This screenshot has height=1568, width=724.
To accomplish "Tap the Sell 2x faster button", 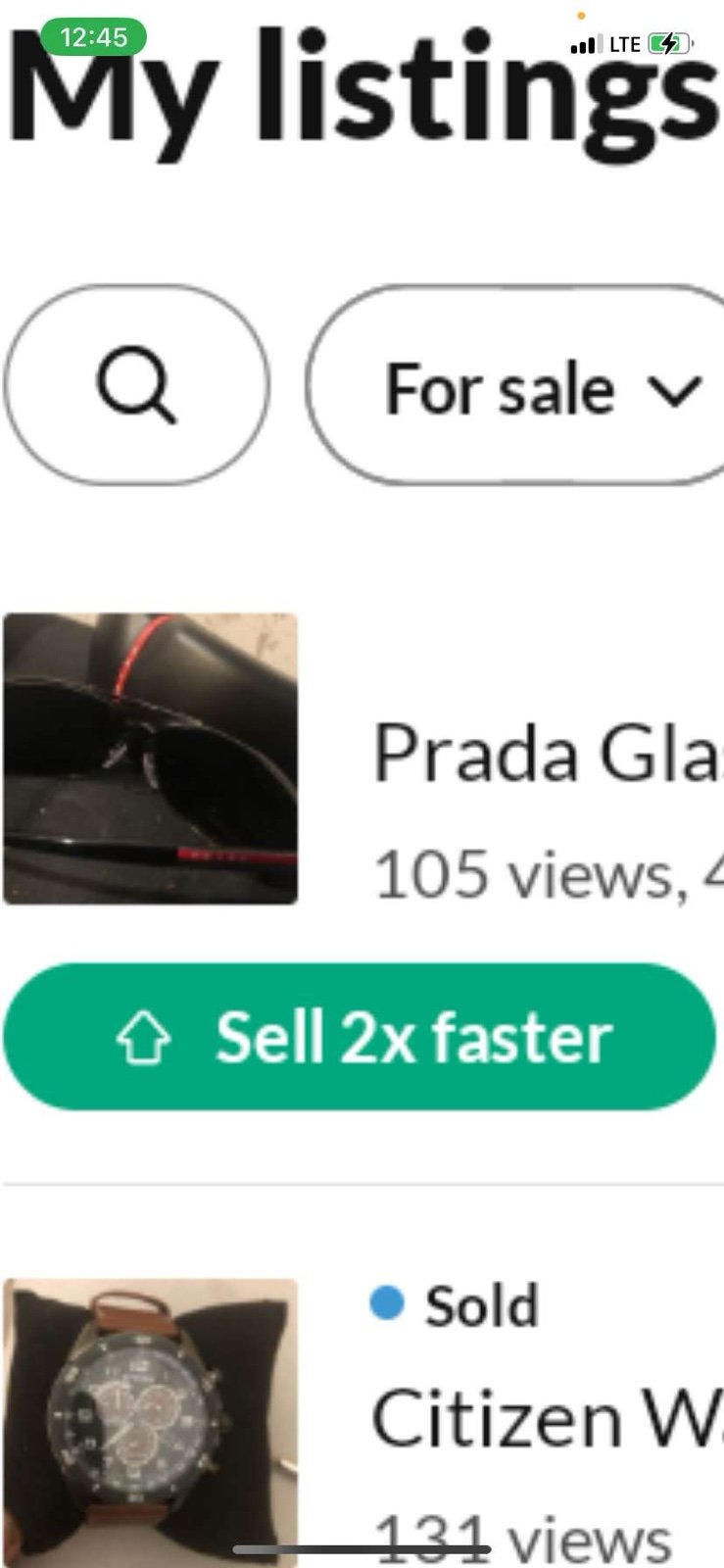I will [360, 1037].
